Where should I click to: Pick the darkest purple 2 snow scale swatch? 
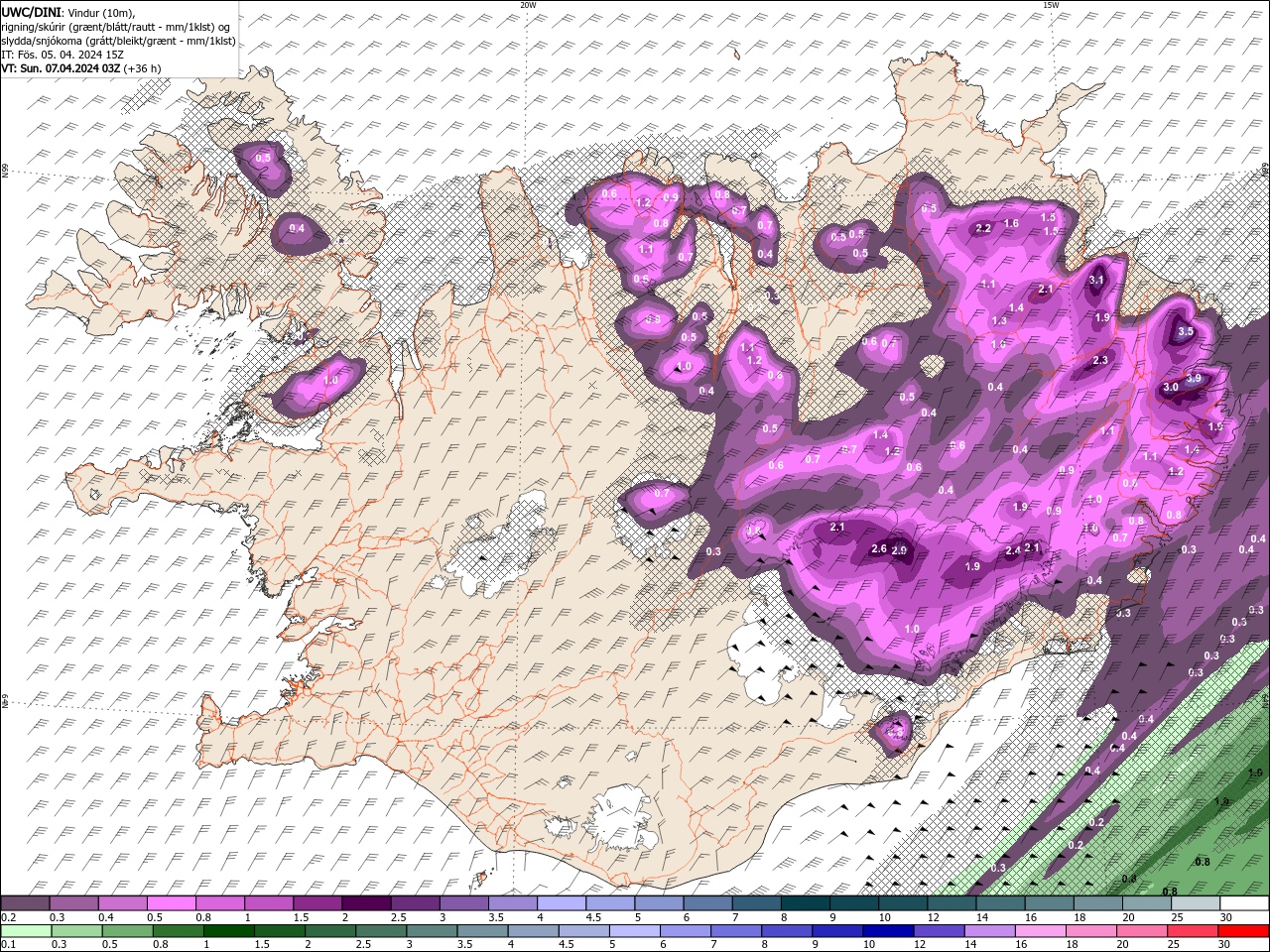366,903
